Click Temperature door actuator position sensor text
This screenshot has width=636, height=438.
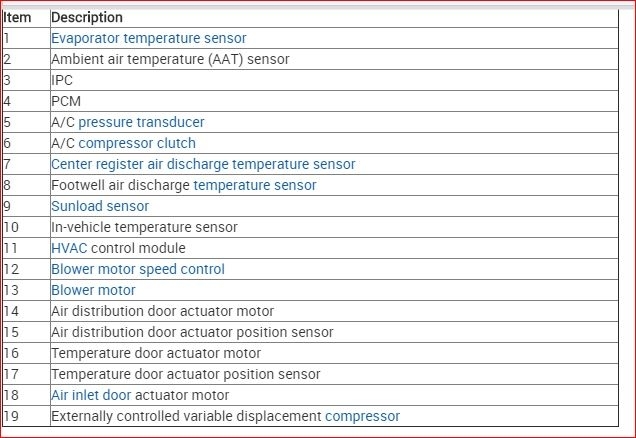pyautogui.click(x=186, y=374)
